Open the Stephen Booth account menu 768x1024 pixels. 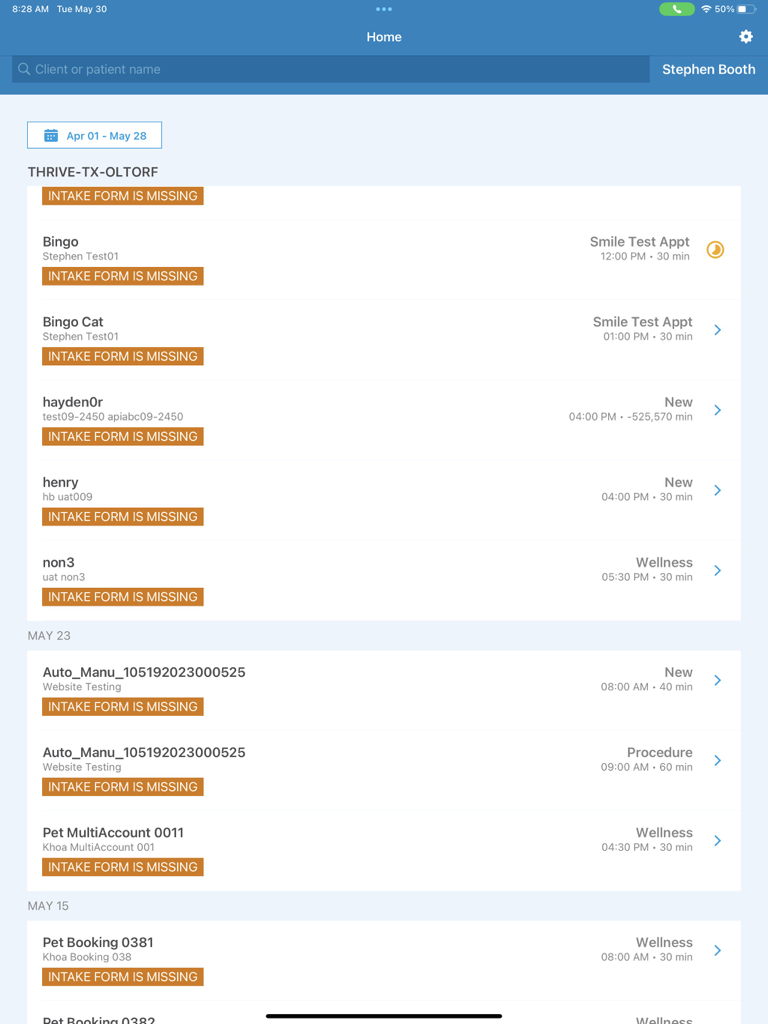coord(708,69)
